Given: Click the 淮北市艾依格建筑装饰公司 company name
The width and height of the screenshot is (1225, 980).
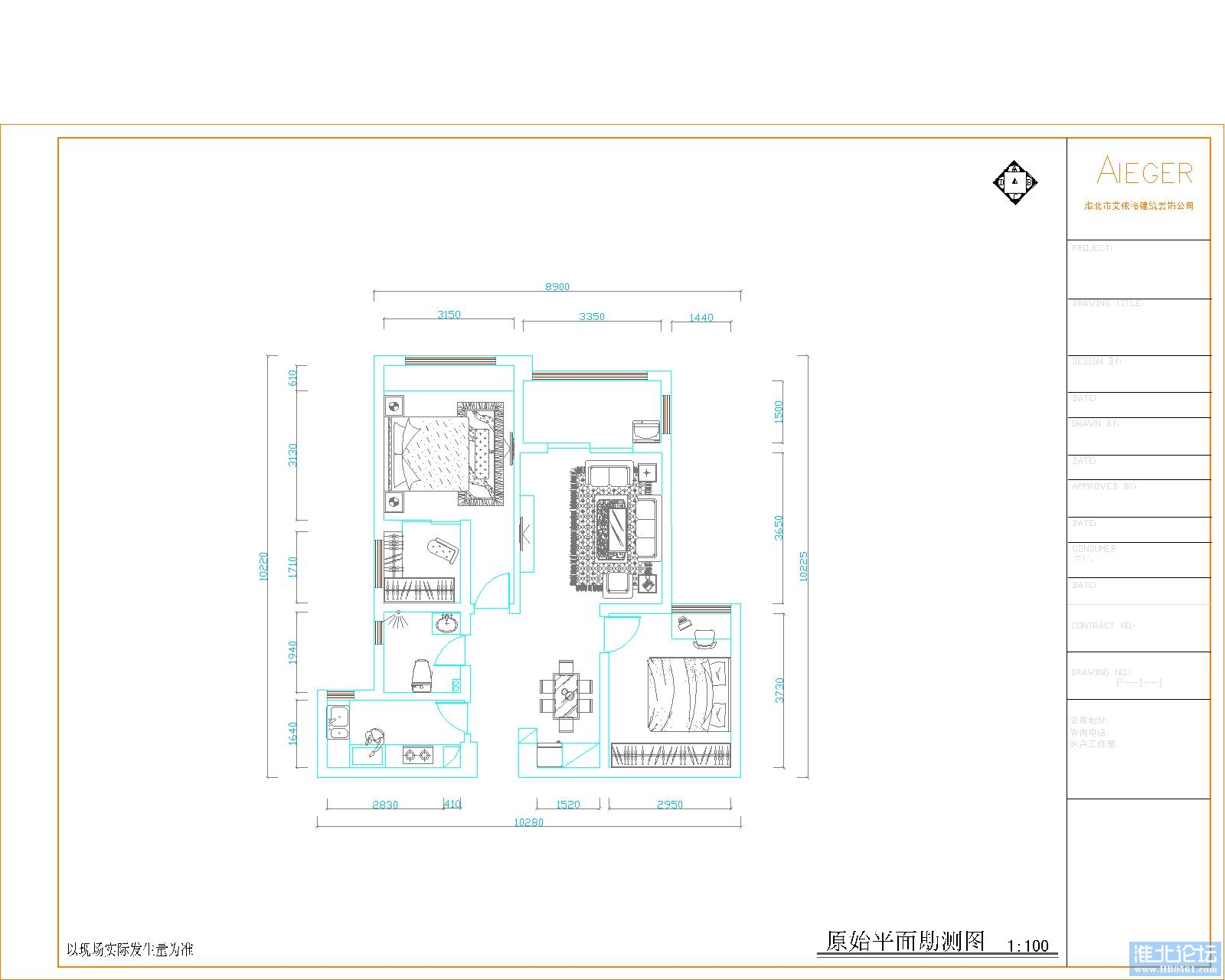Looking at the screenshot, I should point(1139,206).
